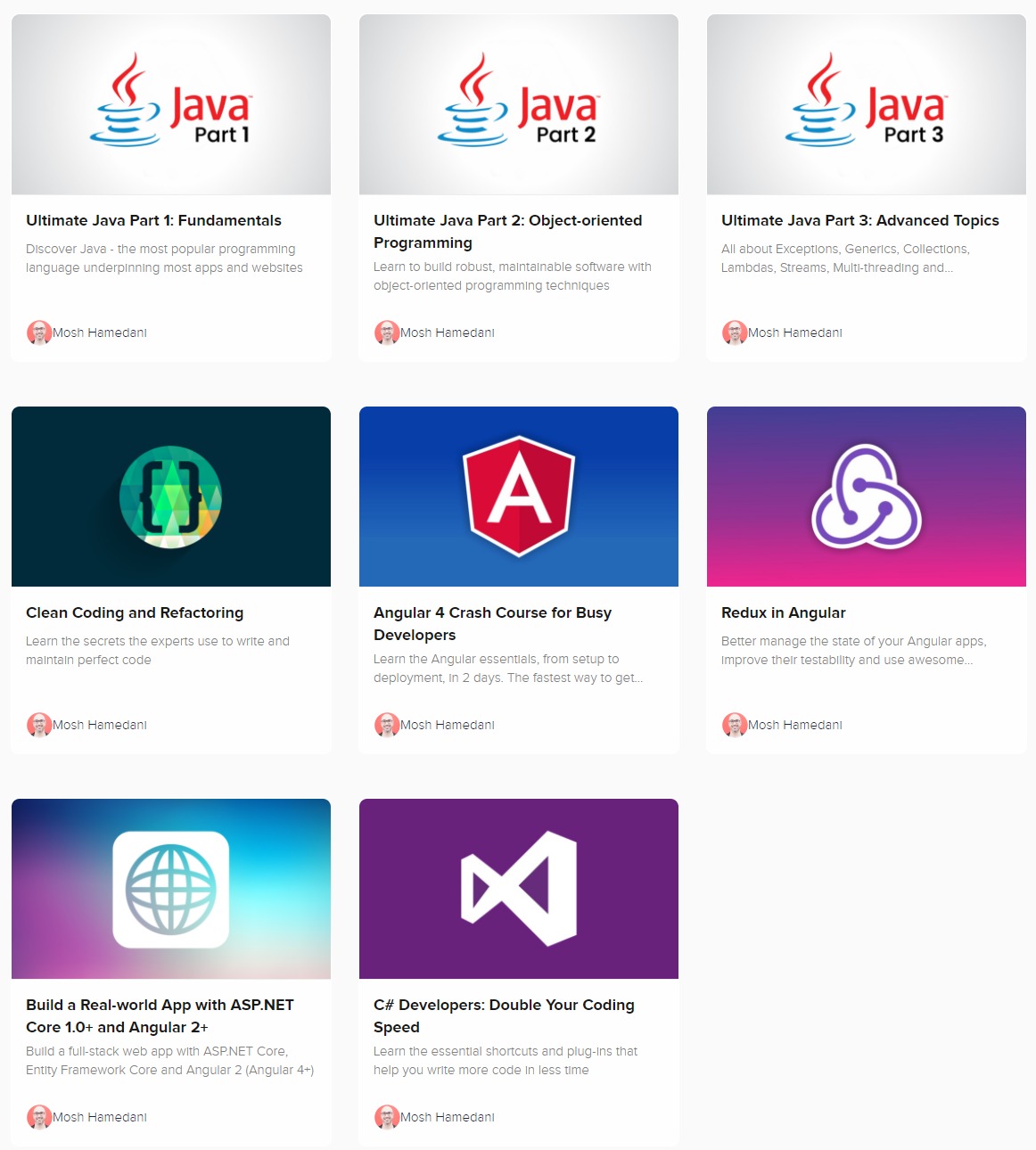The height and width of the screenshot is (1150, 1036).
Task: Click author avatar on Java Part 1 card
Action: click(39, 333)
